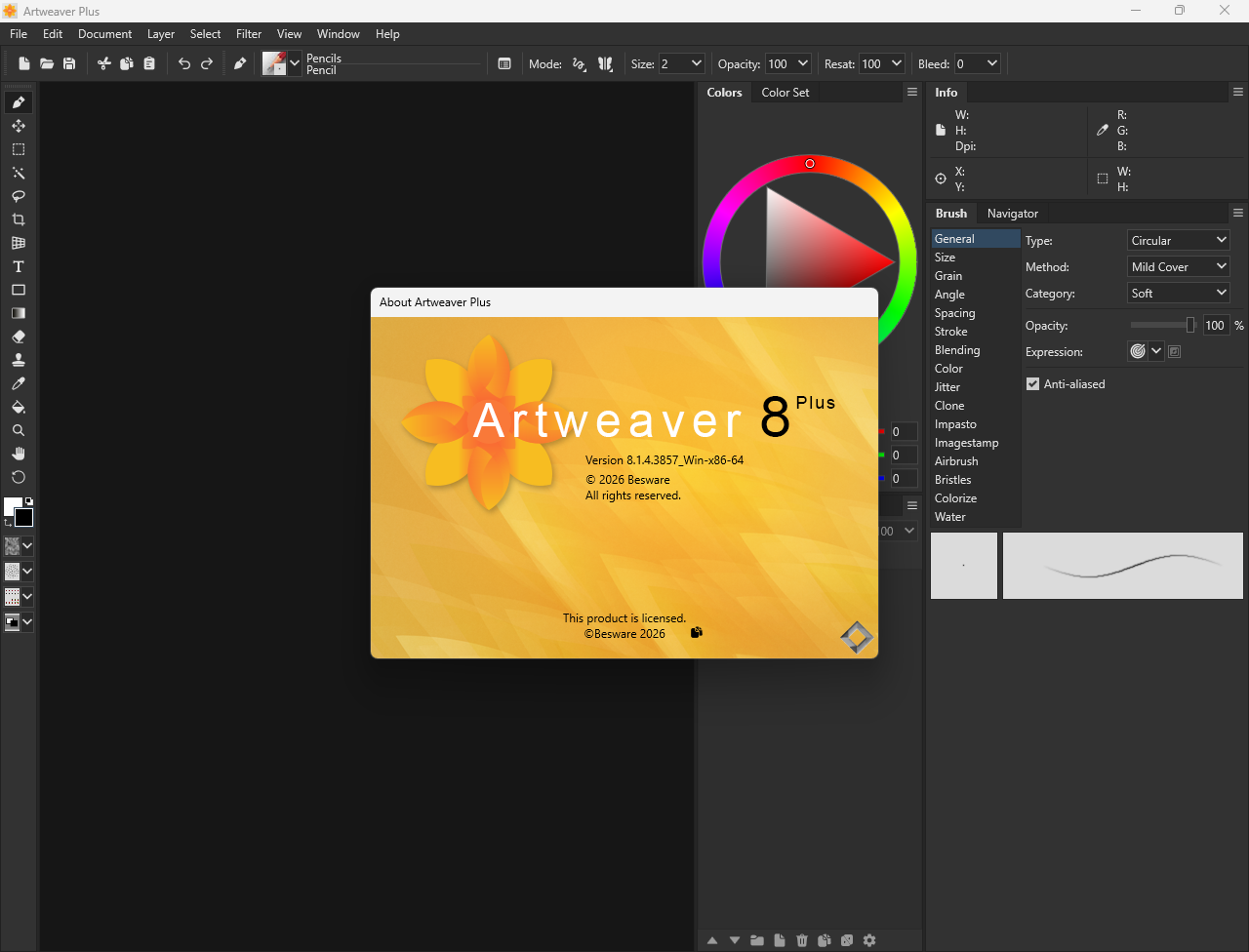The height and width of the screenshot is (952, 1249).
Task: Select the Airbrush settings category
Action: [x=976, y=461]
